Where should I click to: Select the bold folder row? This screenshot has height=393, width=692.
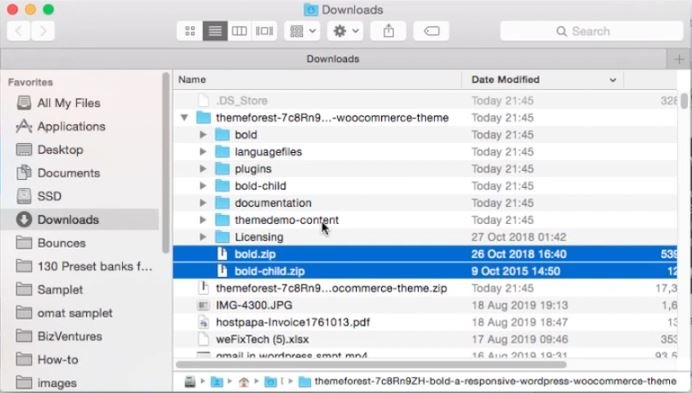point(425,135)
